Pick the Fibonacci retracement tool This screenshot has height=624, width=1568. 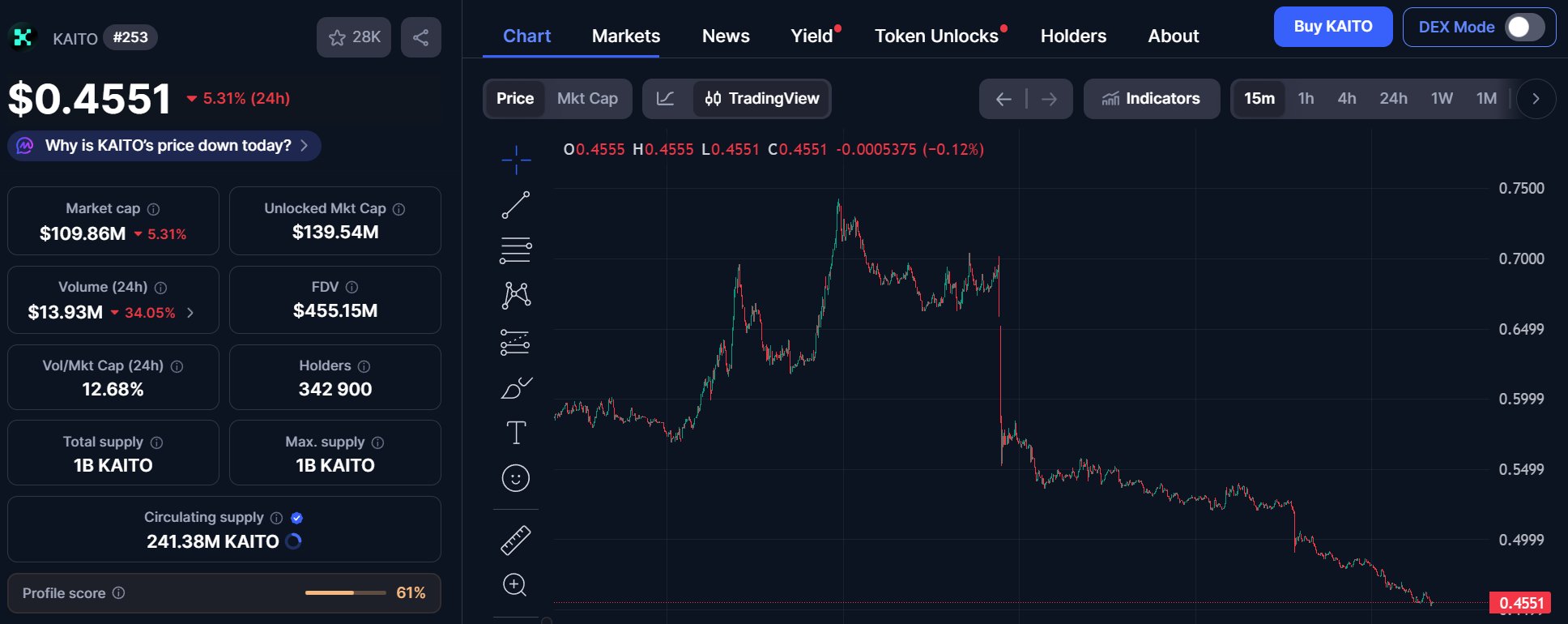tap(516, 250)
